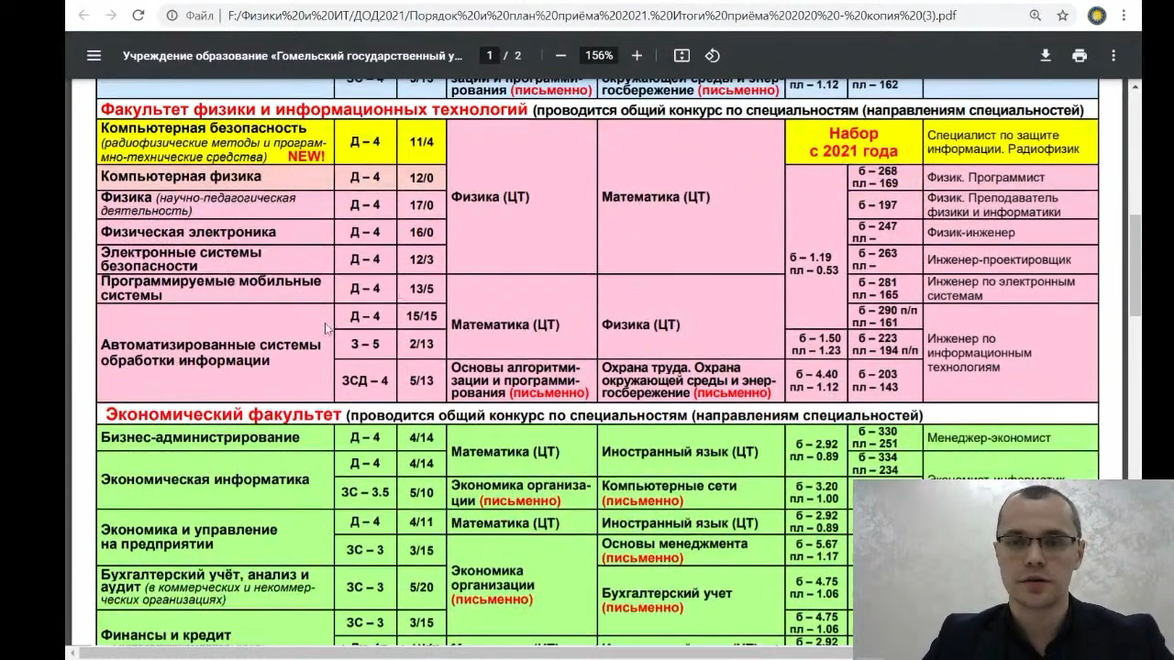Edit the PDF page number field
The height and width of the screenshot is (660, 1174).
(x=490, y=55)
